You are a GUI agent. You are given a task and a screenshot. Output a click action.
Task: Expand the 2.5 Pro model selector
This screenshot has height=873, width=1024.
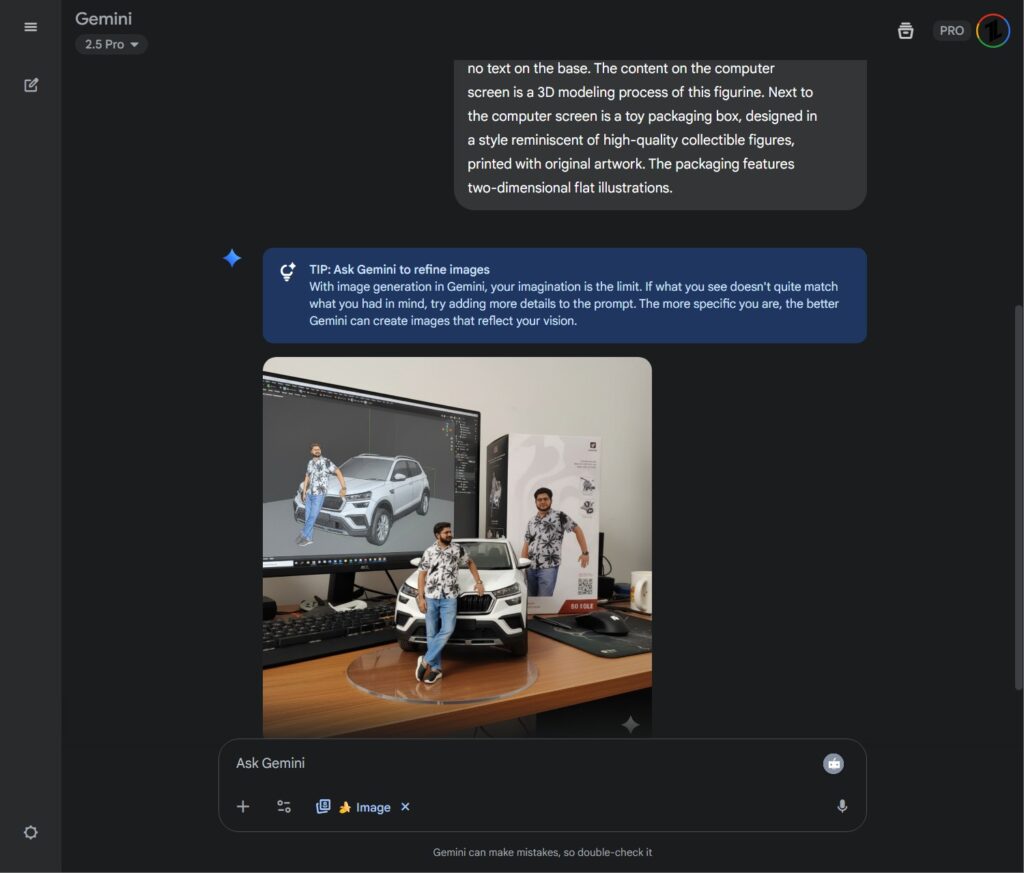[x=111, y=44]
